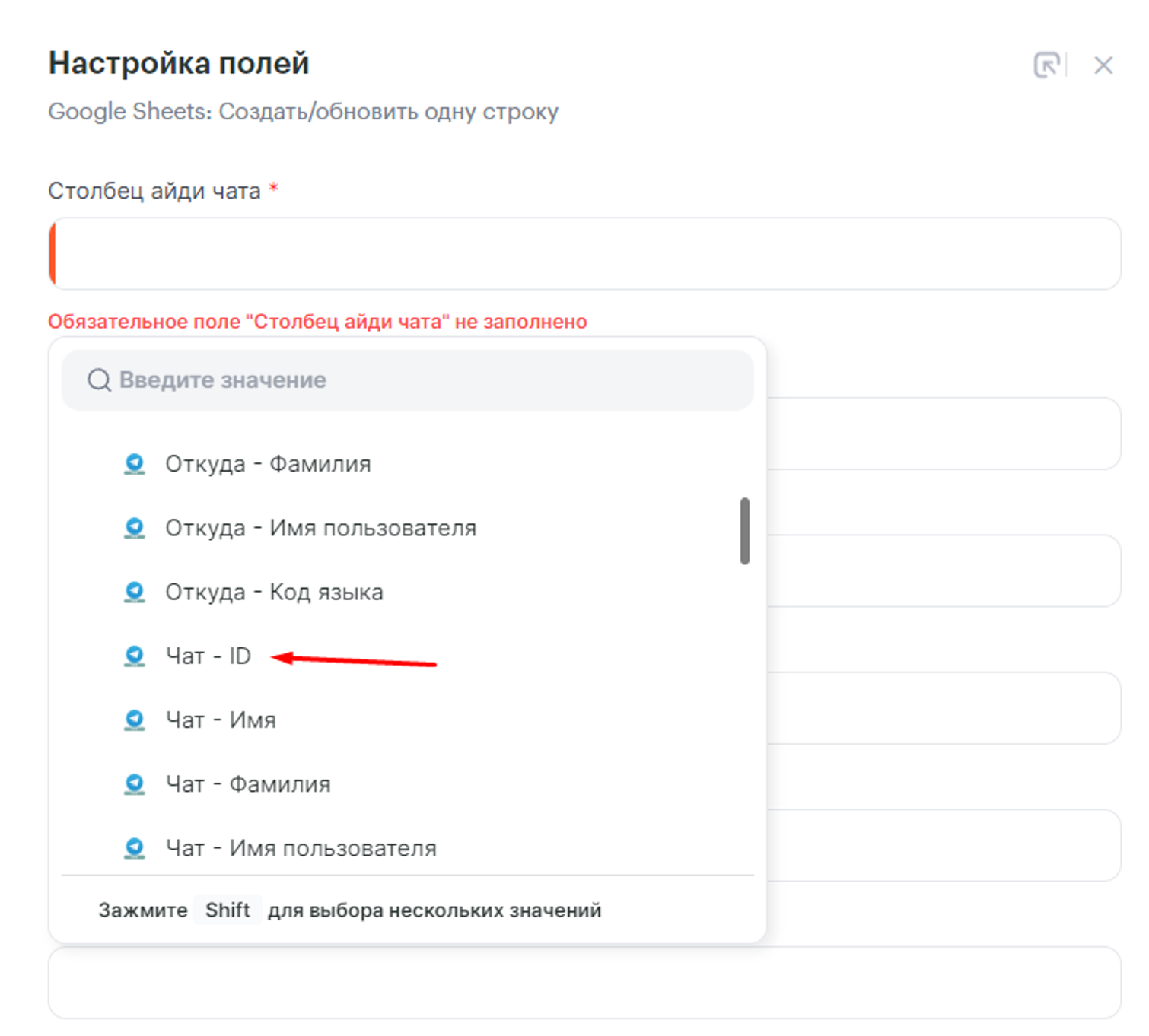The image size is (1149, 1036).
Task: Click the field right of the Чат - Имя пользователя row
Action: (942, 845)
